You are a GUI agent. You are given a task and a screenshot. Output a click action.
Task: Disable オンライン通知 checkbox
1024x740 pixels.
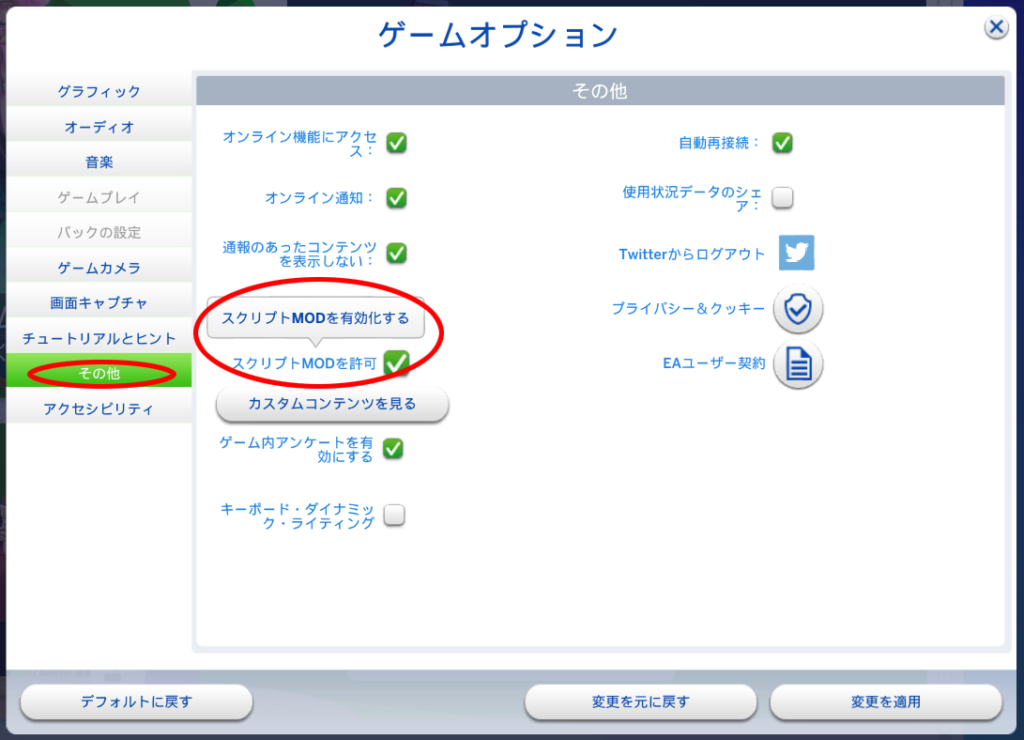pos(394,199)
